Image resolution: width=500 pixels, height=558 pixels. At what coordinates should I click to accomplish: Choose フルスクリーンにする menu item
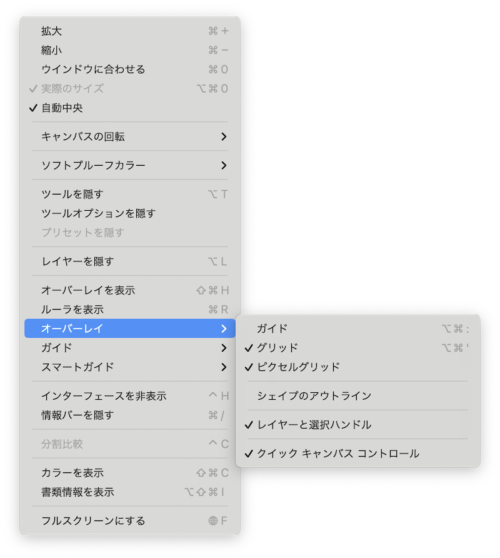pos(130,521)
